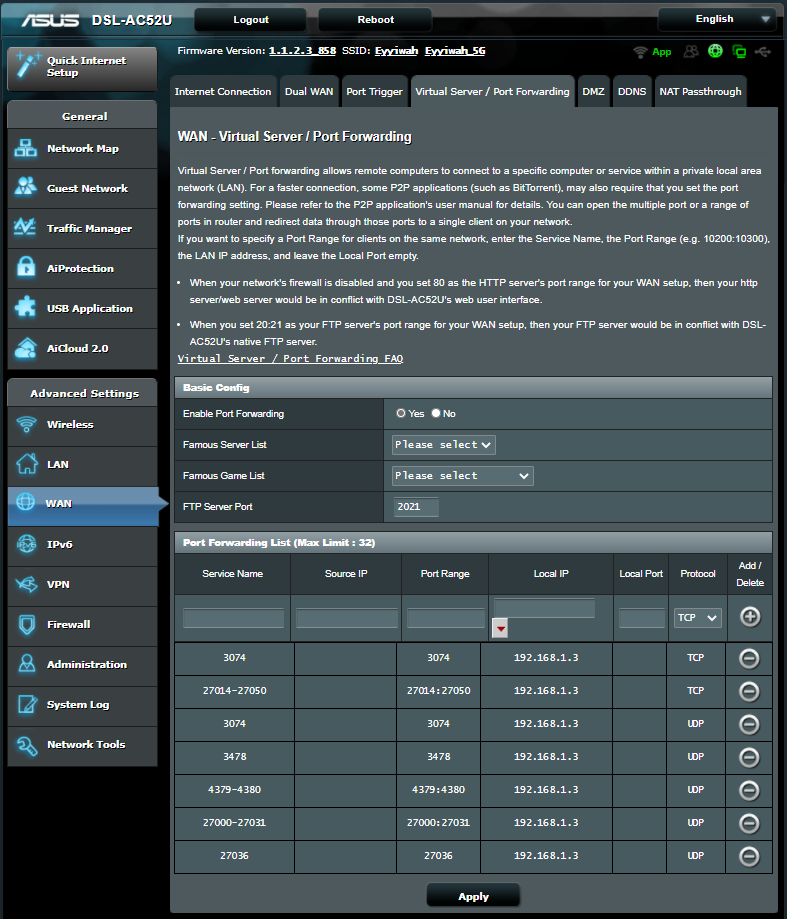Click the Eyyiwah_5G SSID link
787x919 pixels.
point(455,51)
